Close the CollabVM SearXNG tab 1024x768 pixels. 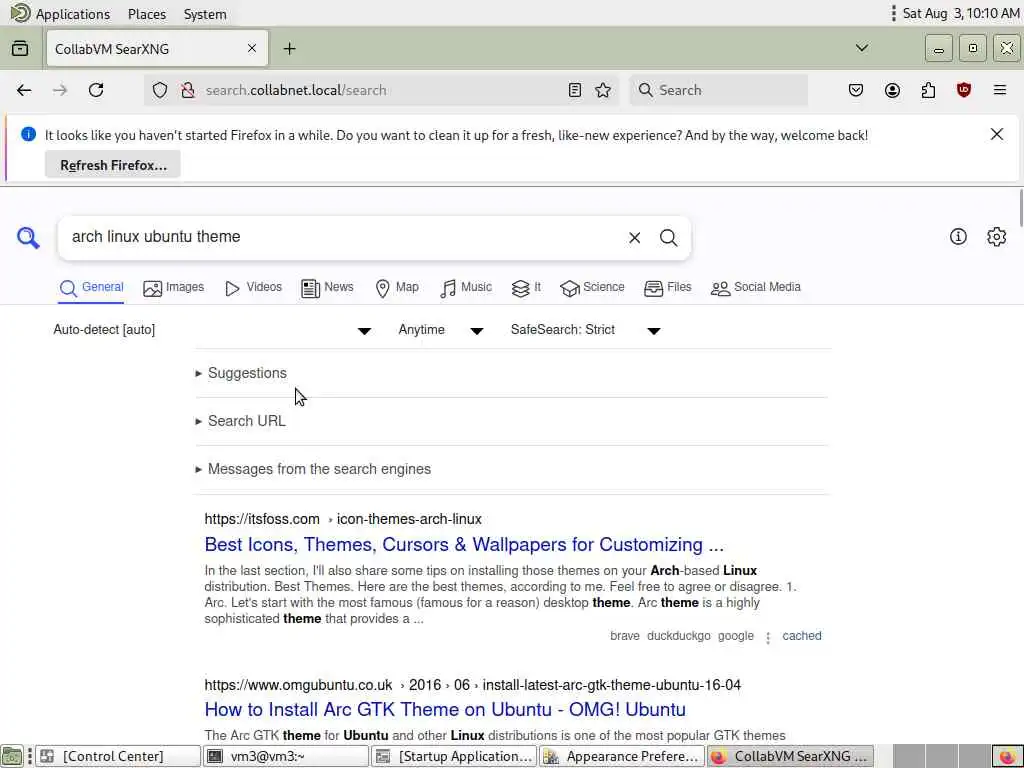click(251, 48)
